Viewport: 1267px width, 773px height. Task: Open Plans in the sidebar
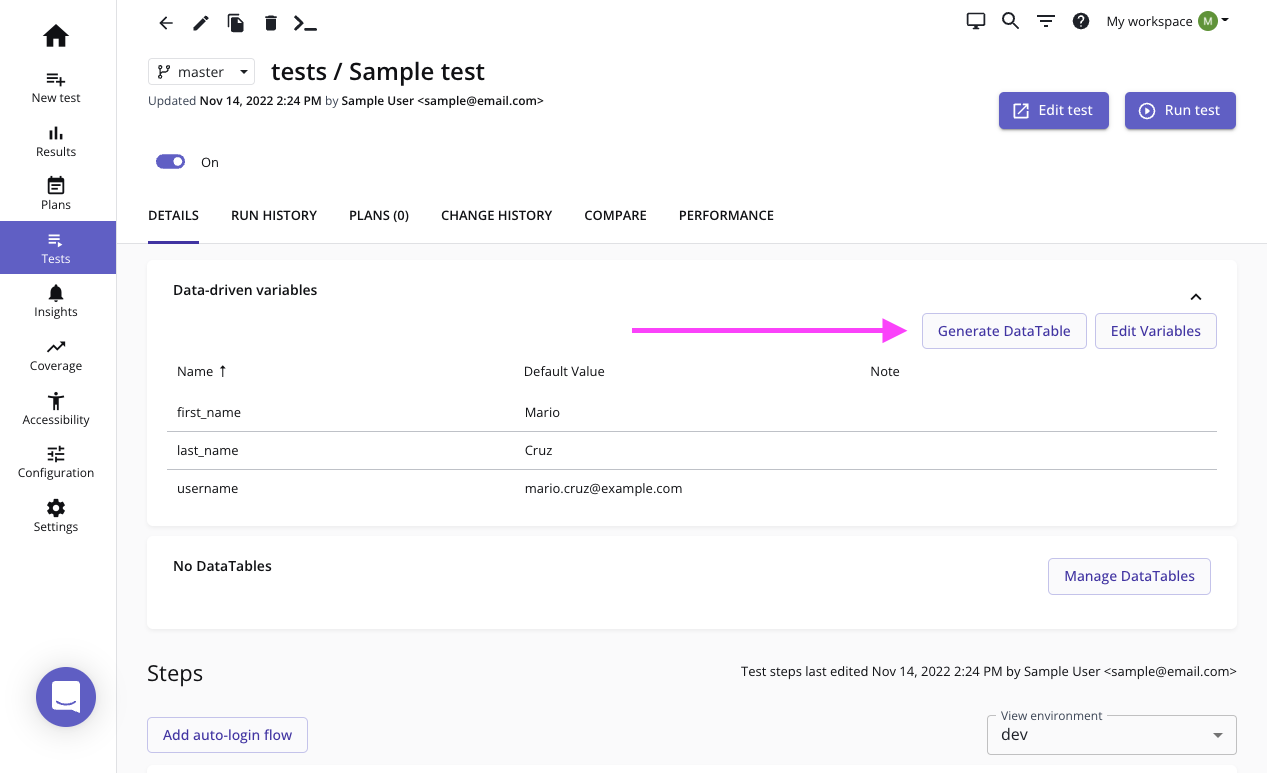coord(56,194)
